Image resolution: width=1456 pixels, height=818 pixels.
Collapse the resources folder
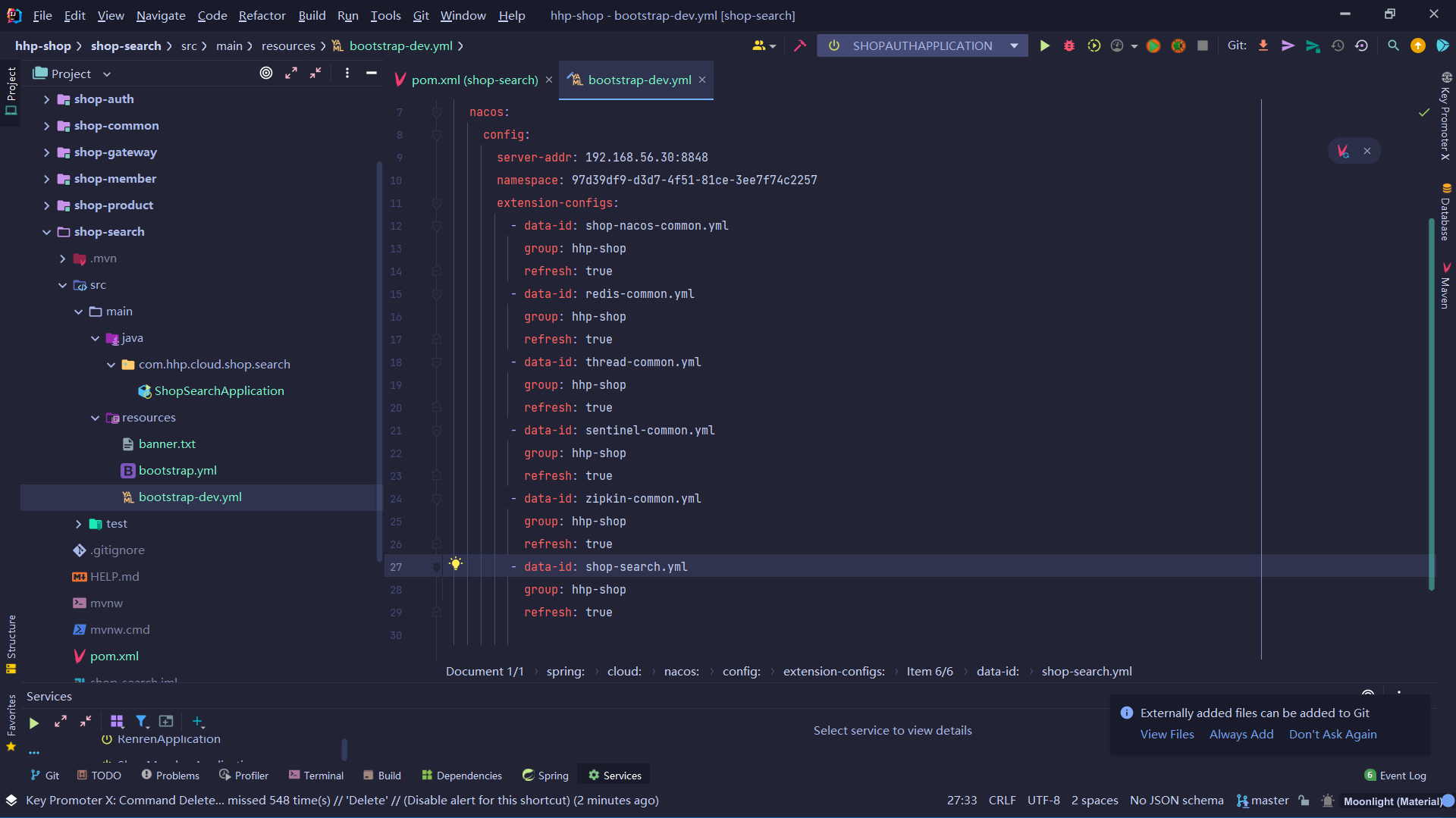pyautogui.click(x=95, y=418)
